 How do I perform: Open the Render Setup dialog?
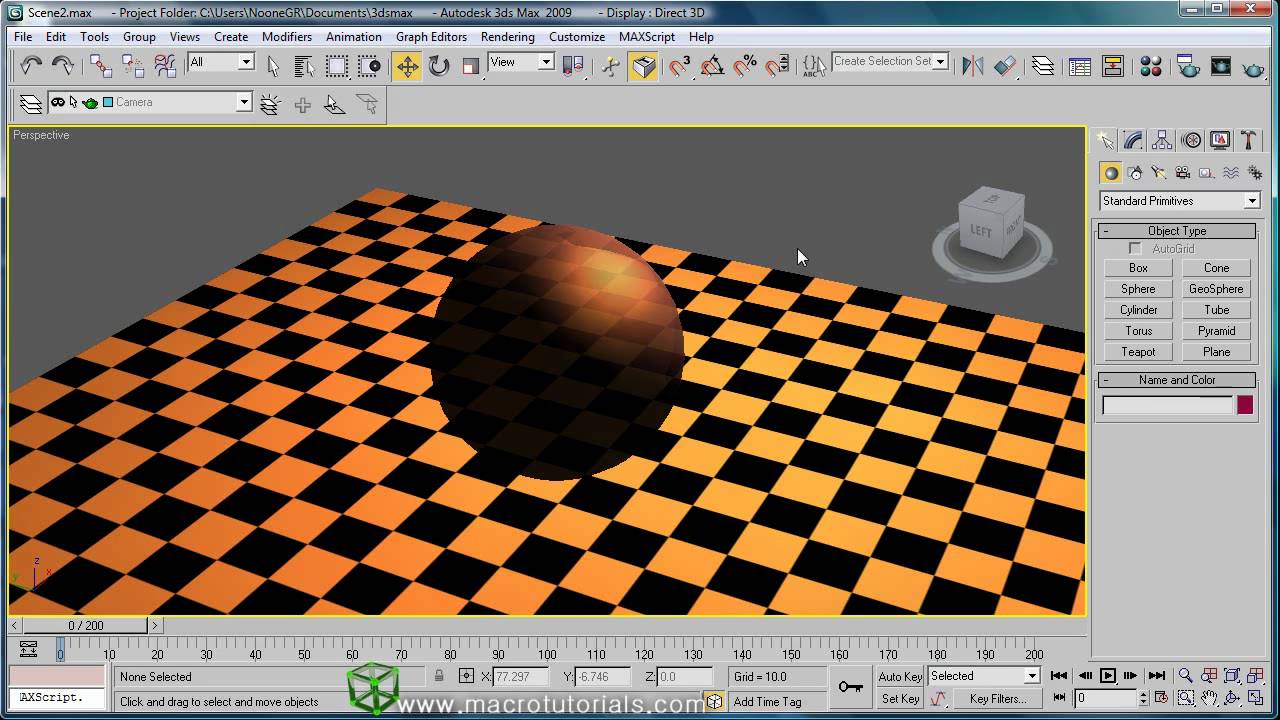(x=1188, y=66)
